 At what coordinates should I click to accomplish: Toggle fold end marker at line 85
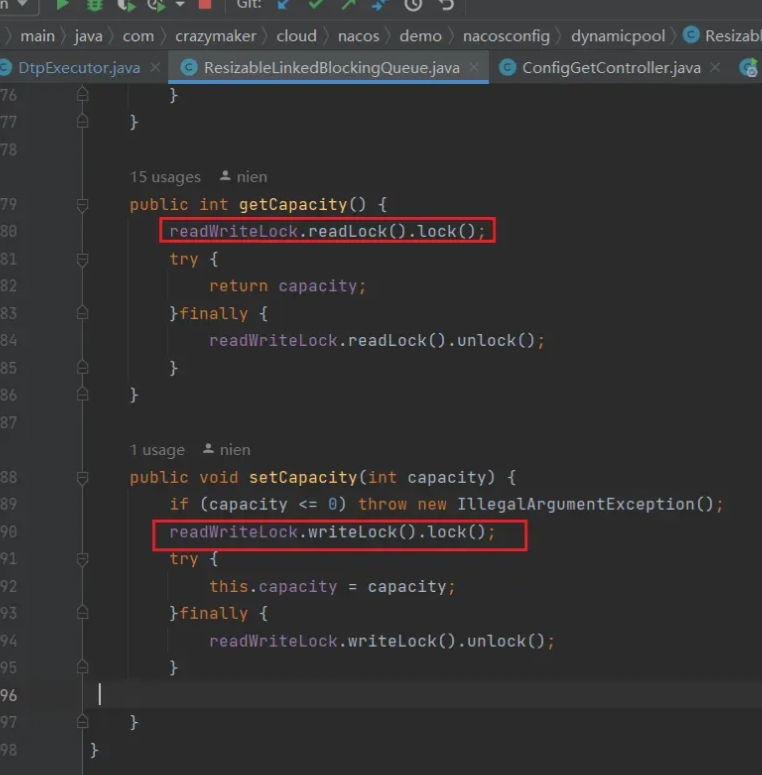click(x=83, y=367)
